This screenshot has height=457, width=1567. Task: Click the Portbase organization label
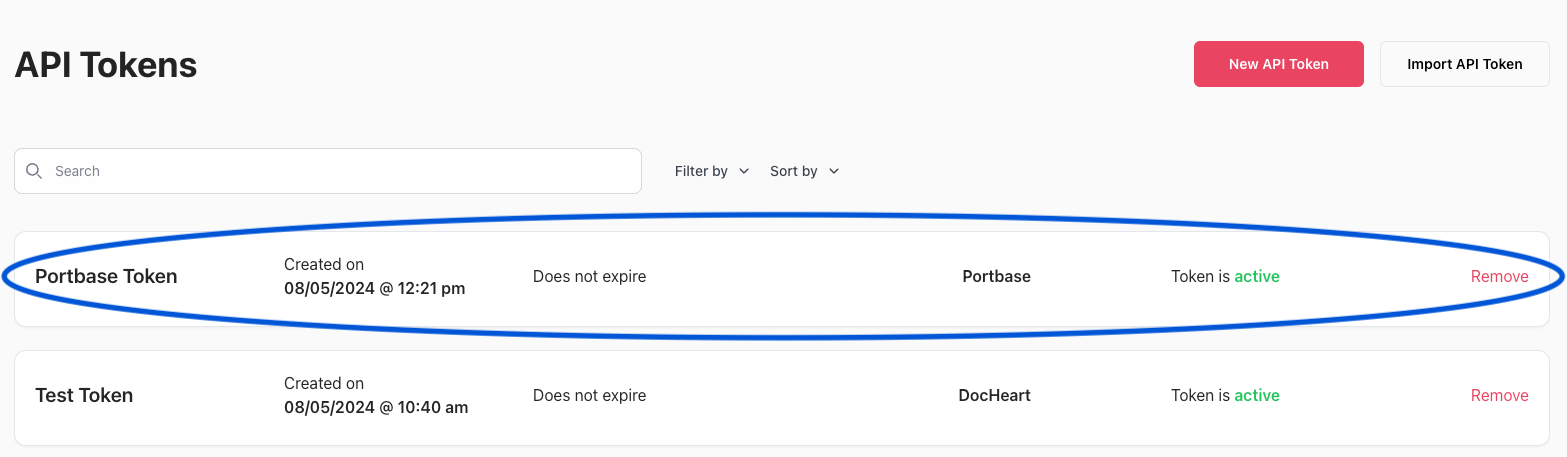pyautogui.click(x=996, y=277)
